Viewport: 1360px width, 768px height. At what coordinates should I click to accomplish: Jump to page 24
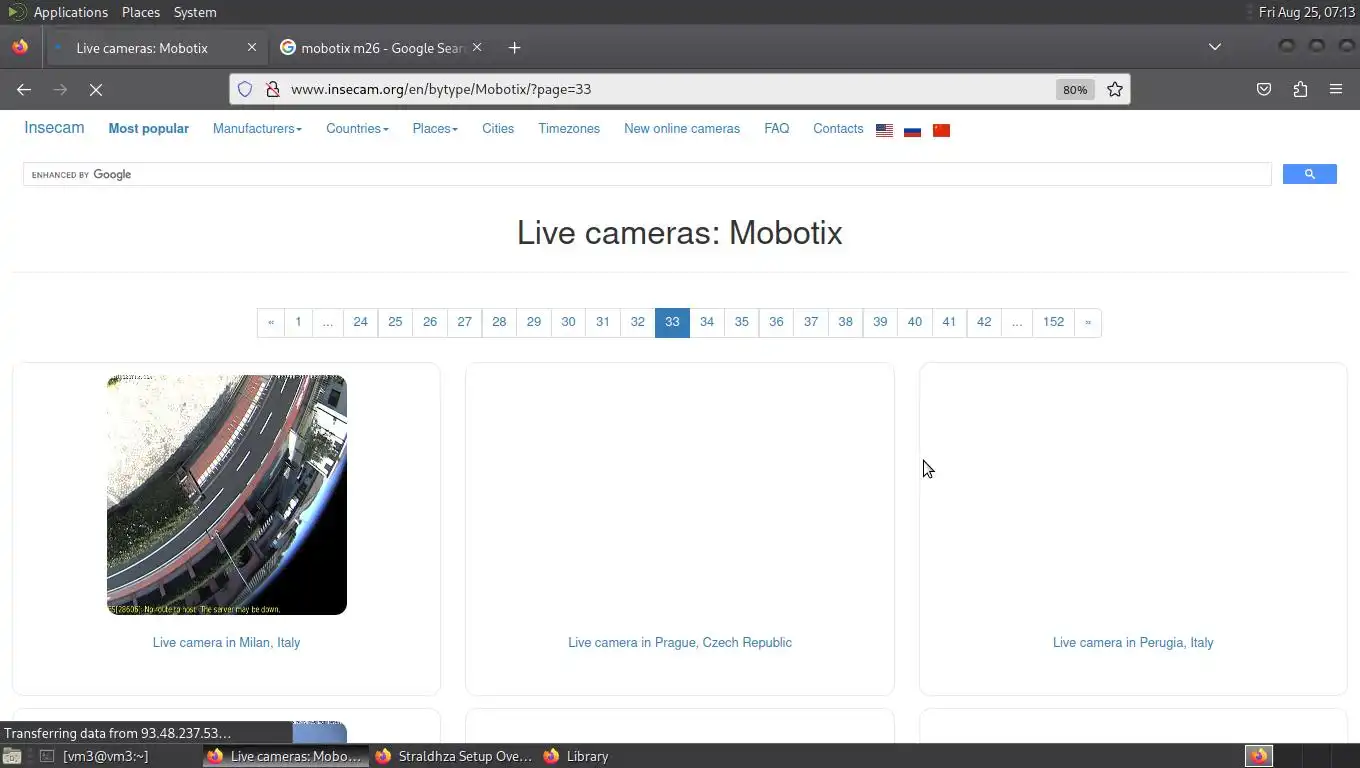coord(360,322)
